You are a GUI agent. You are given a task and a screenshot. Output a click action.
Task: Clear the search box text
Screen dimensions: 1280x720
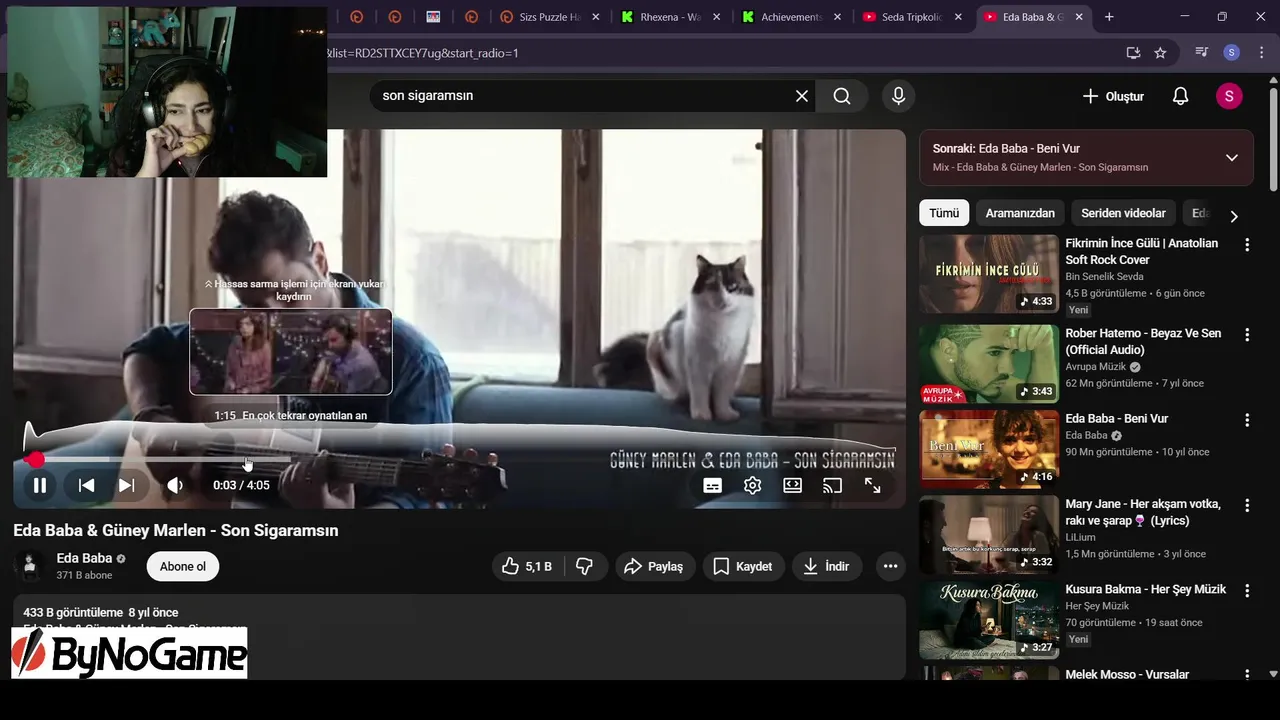pyautogui.click(x=801, y=96)
